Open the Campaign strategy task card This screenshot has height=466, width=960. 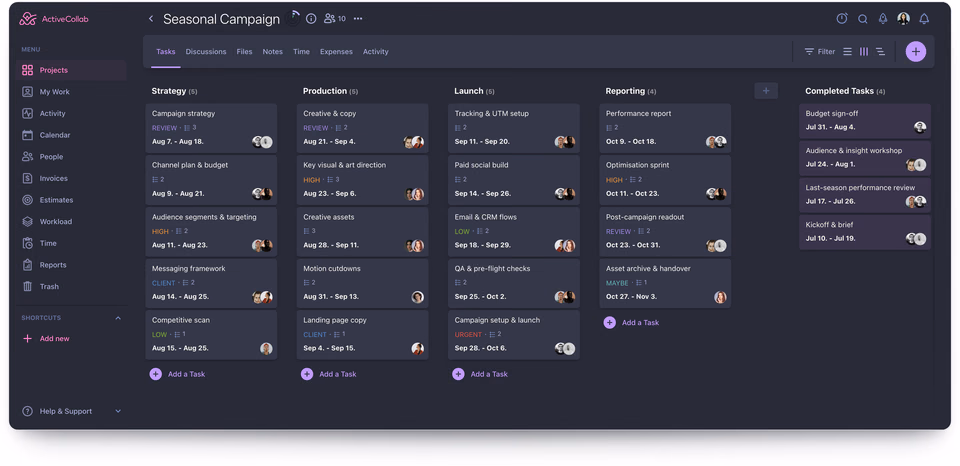211,128
